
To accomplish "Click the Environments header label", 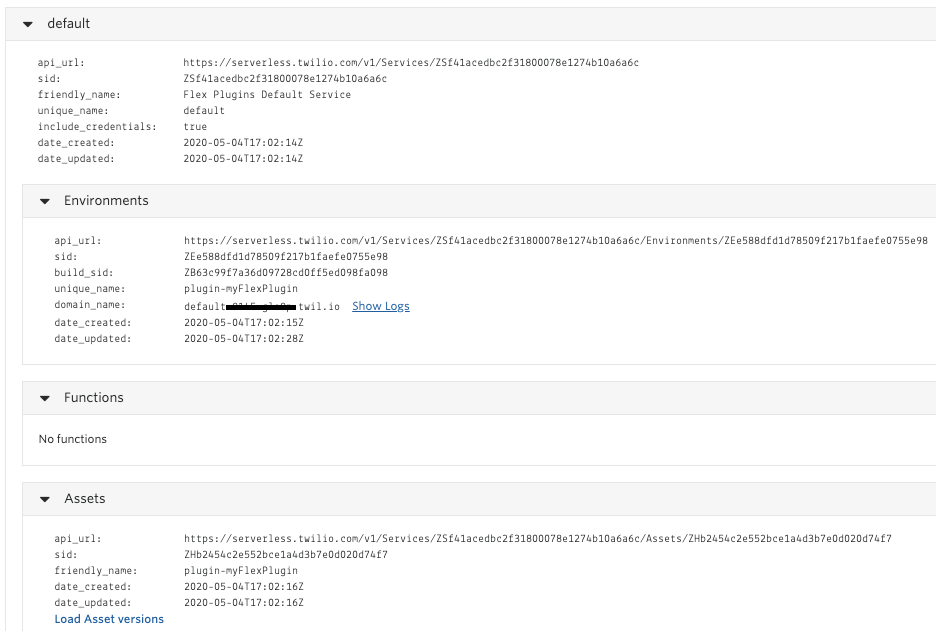I will click(x=106, y=201).
